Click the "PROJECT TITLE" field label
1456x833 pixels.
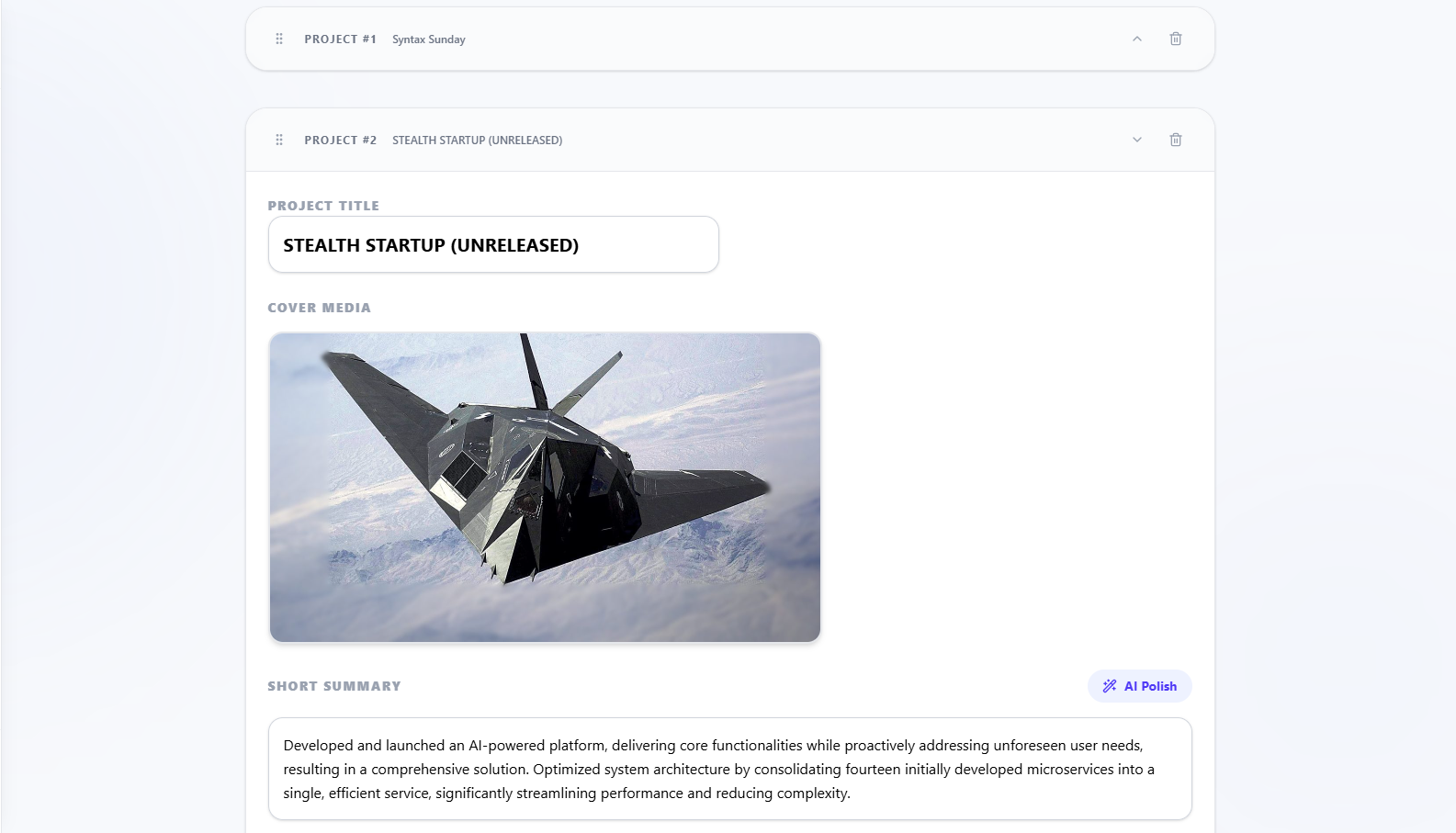(323, 206)
